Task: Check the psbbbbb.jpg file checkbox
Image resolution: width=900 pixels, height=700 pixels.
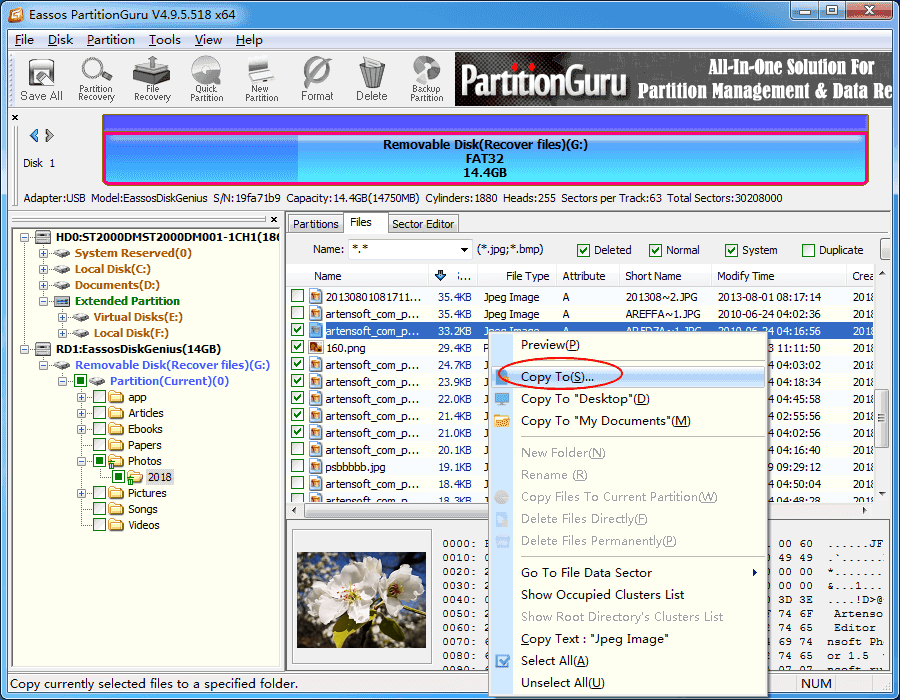Action: coord(297,466)
